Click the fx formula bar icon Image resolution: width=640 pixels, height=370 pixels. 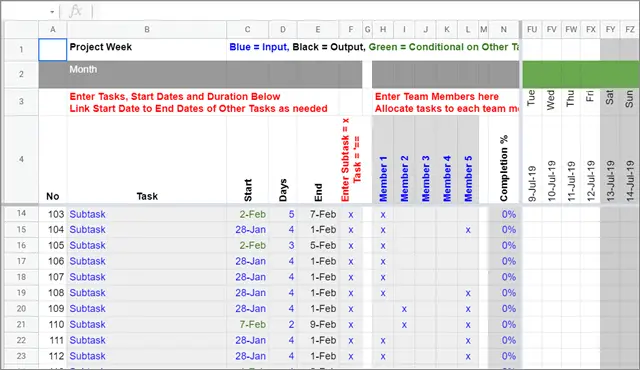tap(76, 11)
